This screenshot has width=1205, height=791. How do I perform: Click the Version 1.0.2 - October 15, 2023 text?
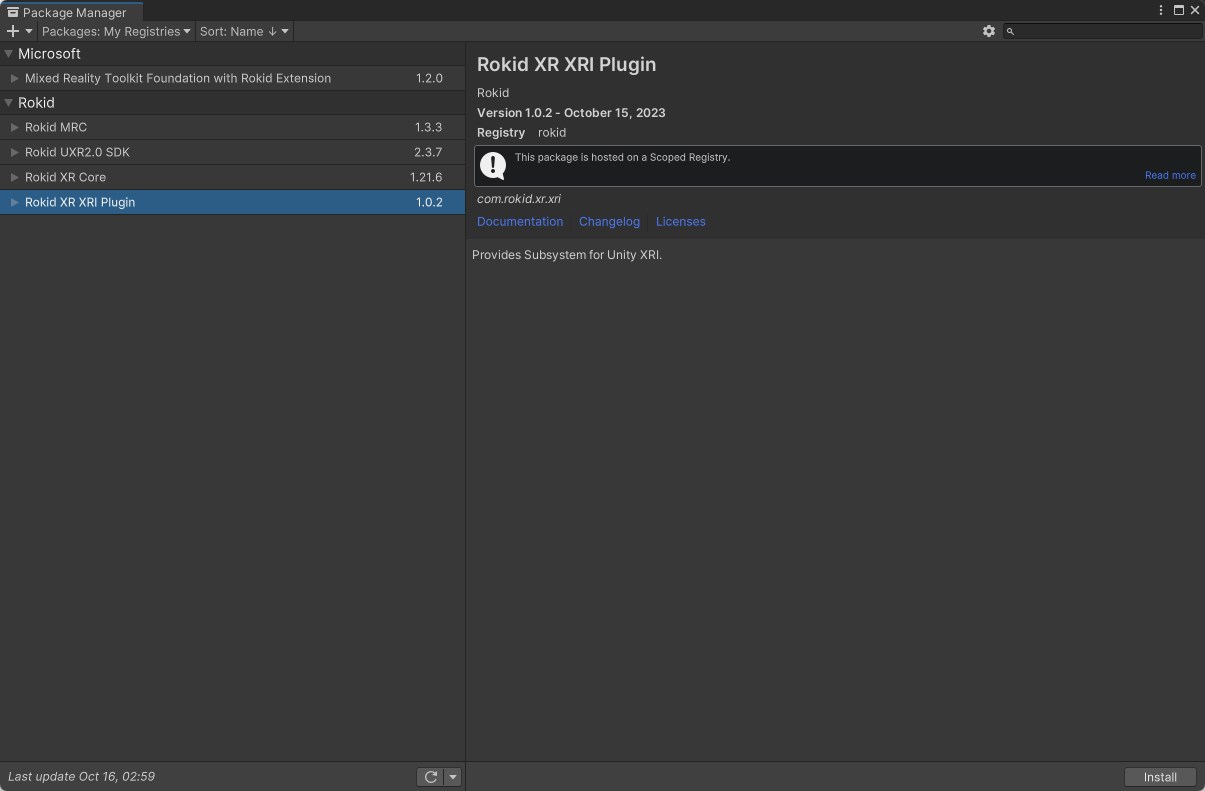[571, 113]
